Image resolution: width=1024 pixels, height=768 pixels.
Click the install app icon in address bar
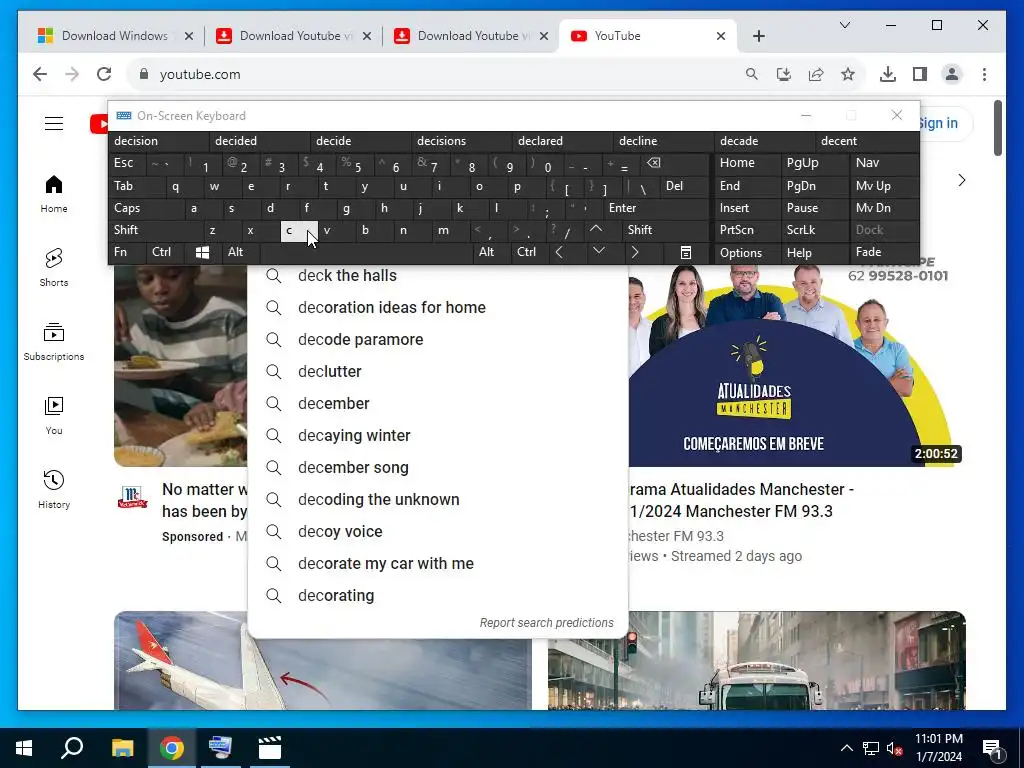[x=784, y=74]
